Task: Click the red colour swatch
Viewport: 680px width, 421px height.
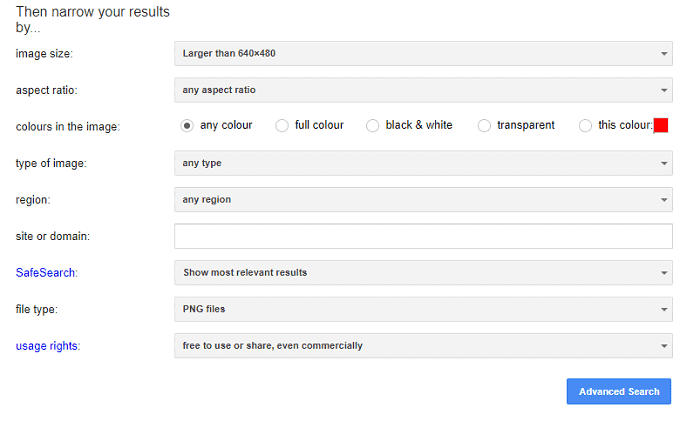Action: (x=660, y=126)
